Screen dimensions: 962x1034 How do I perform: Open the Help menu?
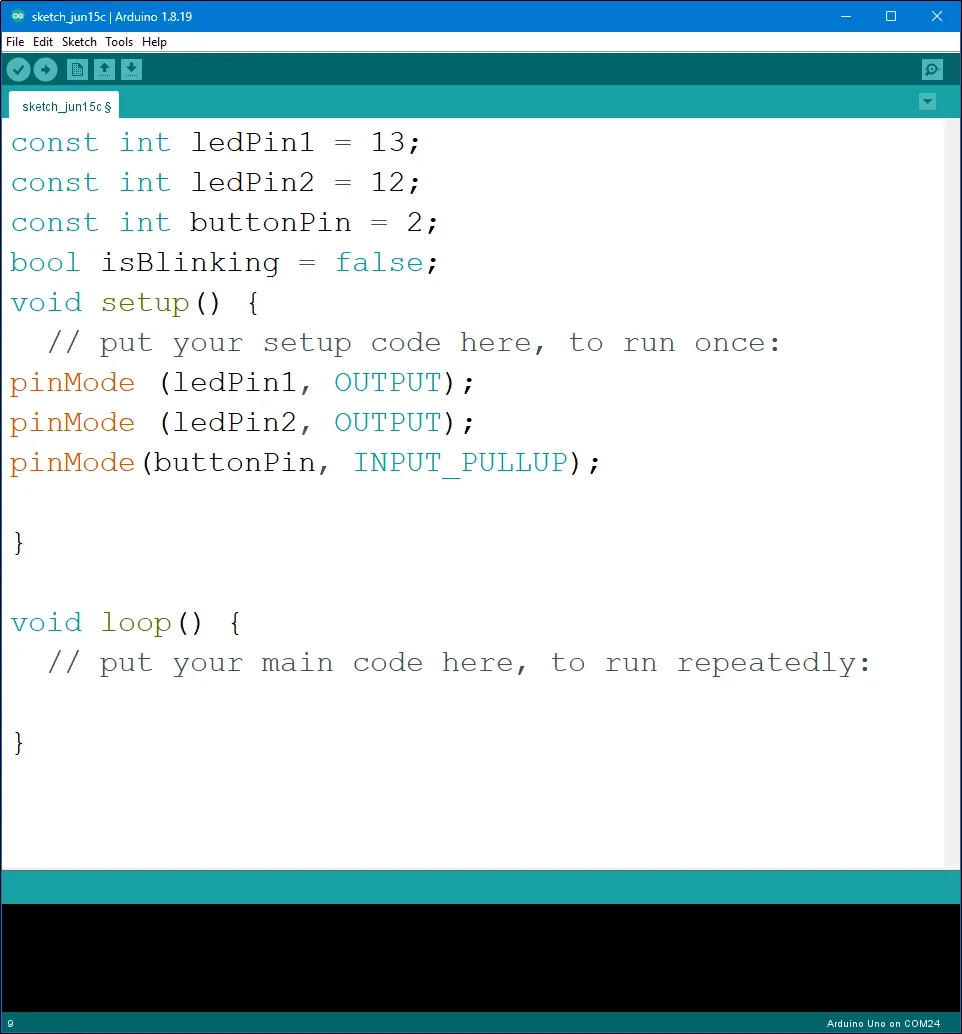click(154, 42)
